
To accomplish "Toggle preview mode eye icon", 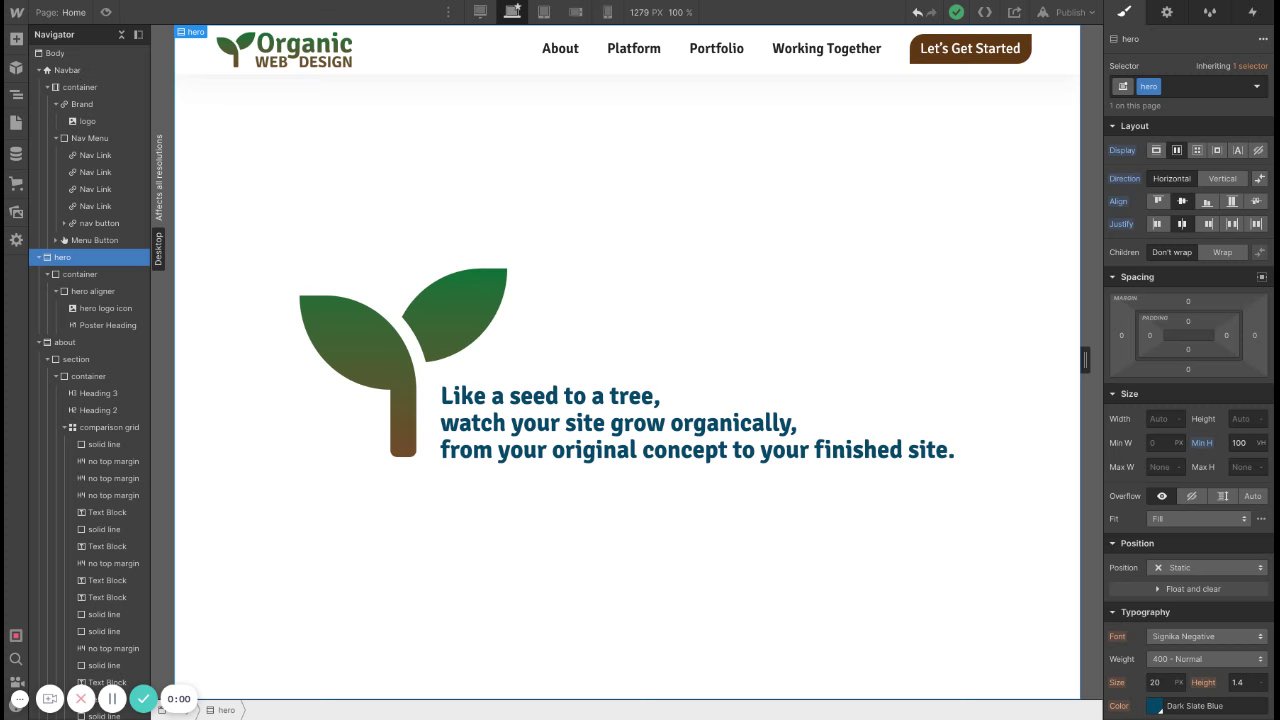I will pyautogui.click(x=106, y=12).
